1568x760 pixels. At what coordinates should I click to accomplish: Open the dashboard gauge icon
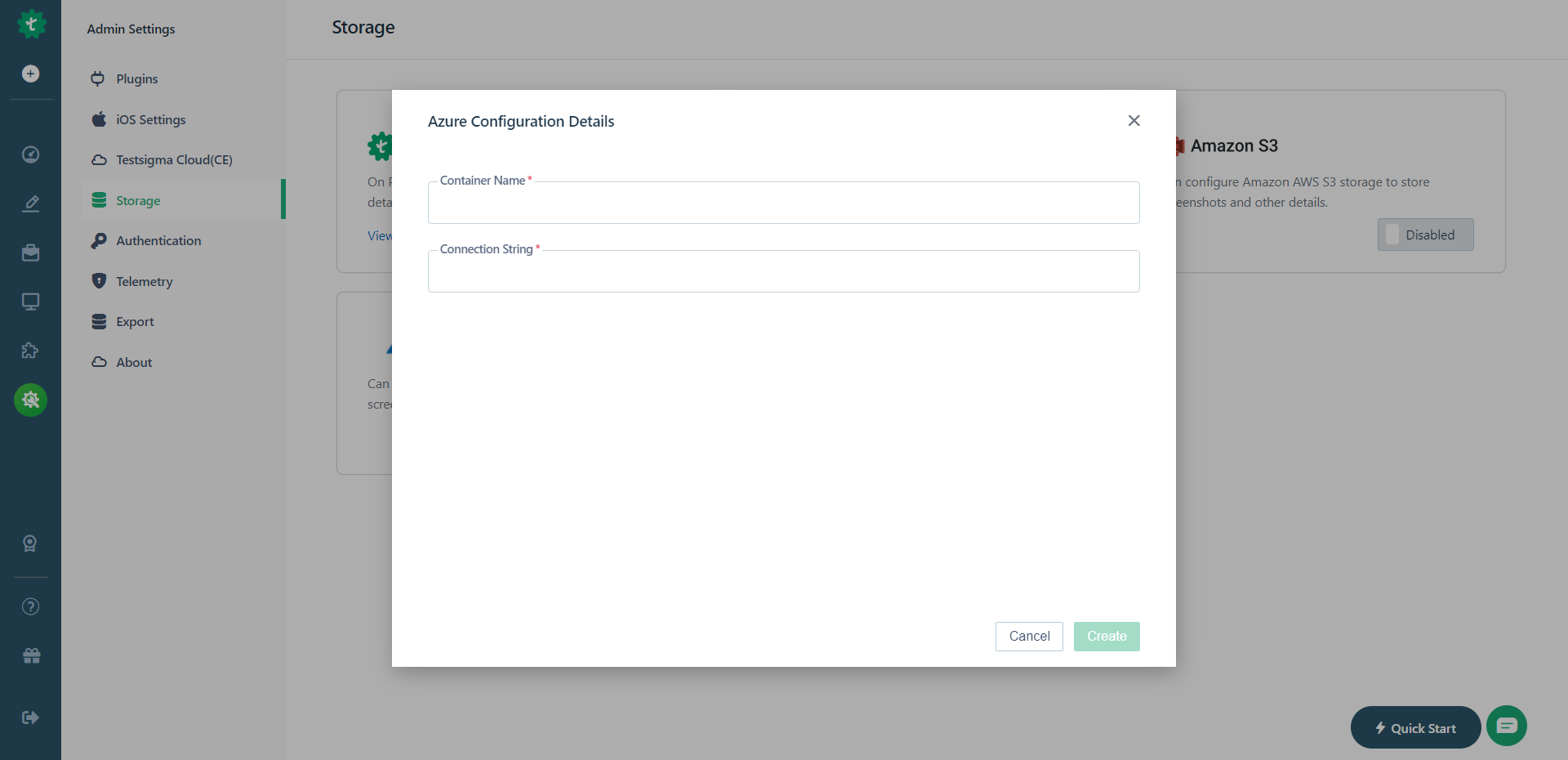[x=30, y=154]
